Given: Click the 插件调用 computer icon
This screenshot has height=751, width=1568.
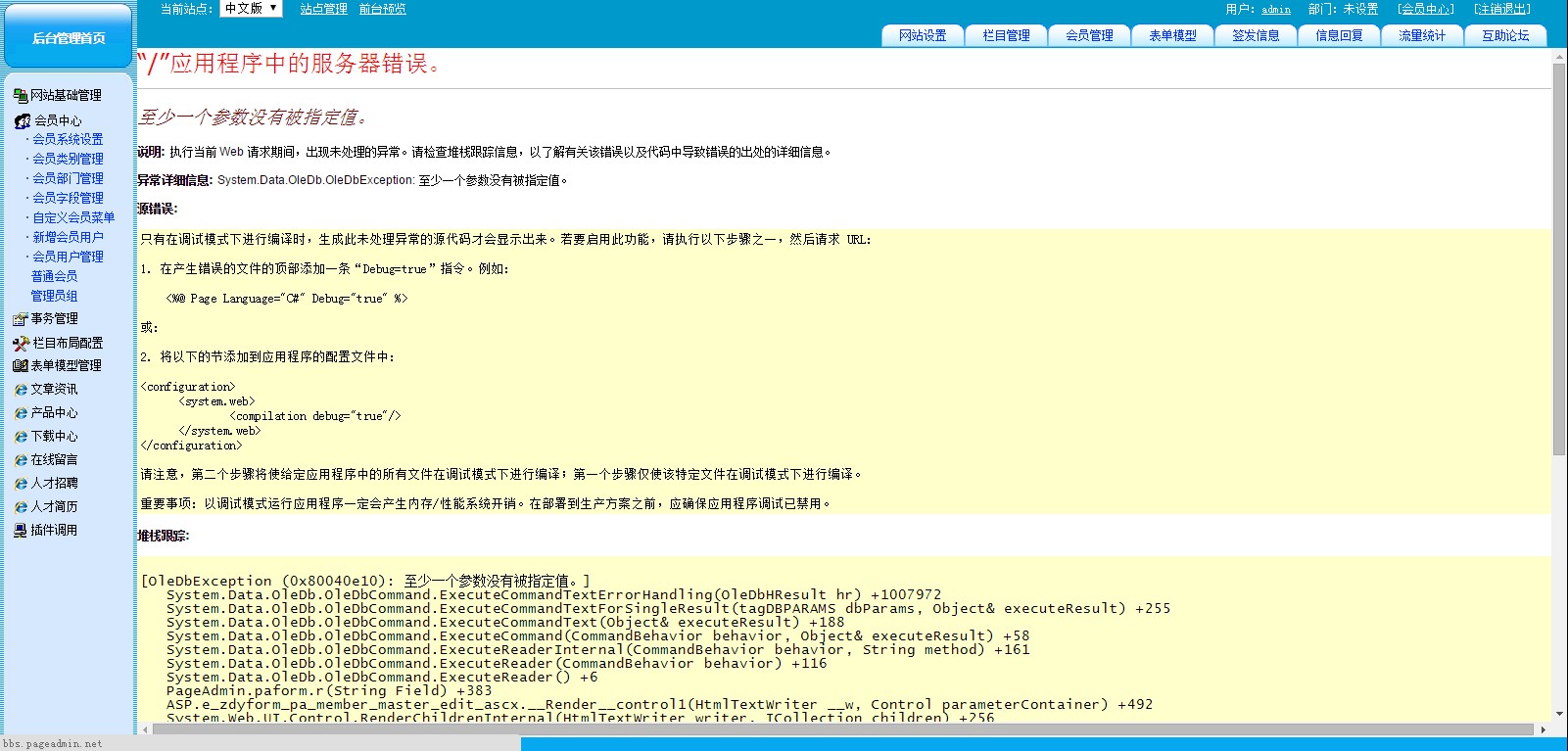Looking at the screenshot, I should [x=20, y=531].
